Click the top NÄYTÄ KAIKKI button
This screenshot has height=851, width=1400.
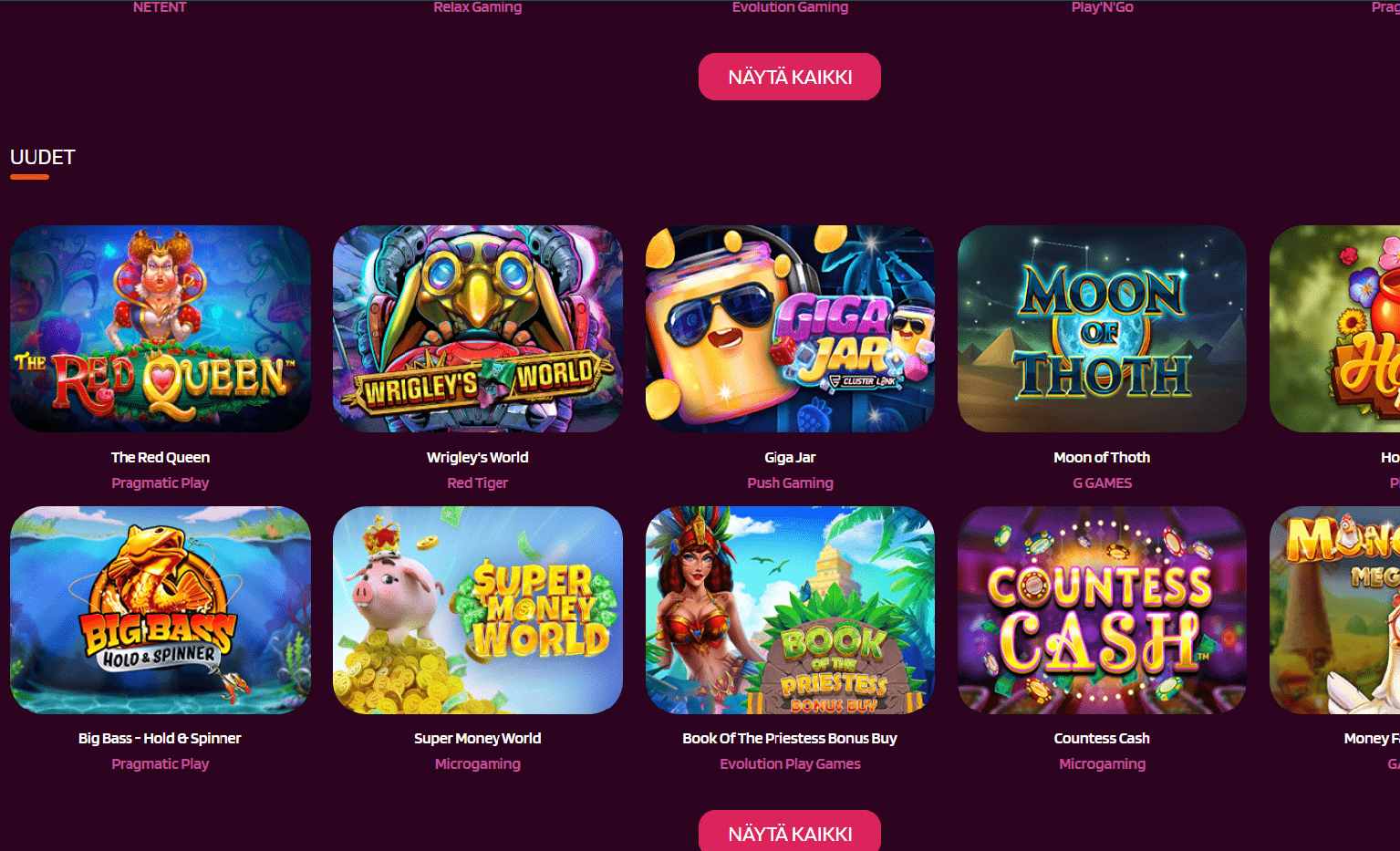tap(790, 77)
